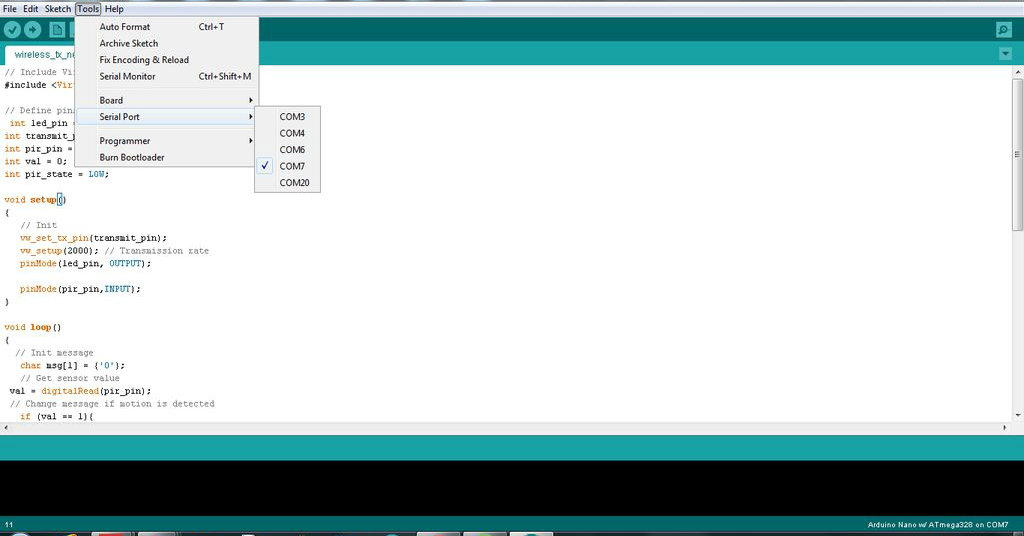Select COM4 serial port

coord(287,133)
